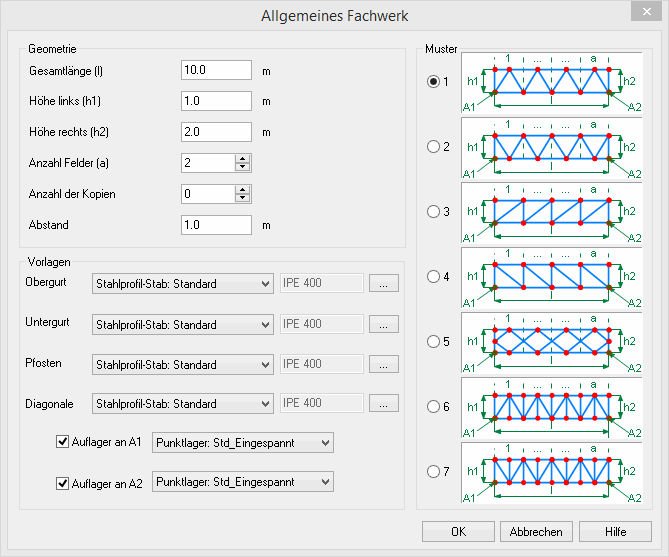Increase Anzahl der Kopien with up arrow

pyautogui.click(x=242, y=190)
